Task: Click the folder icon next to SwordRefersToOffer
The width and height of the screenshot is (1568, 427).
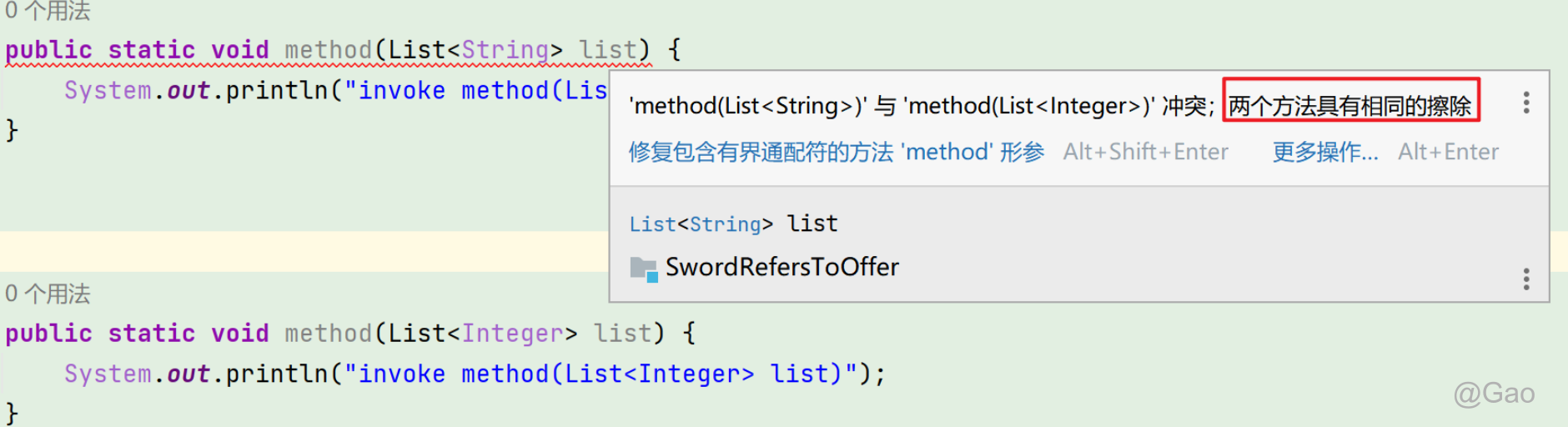Action: (644, 269)
